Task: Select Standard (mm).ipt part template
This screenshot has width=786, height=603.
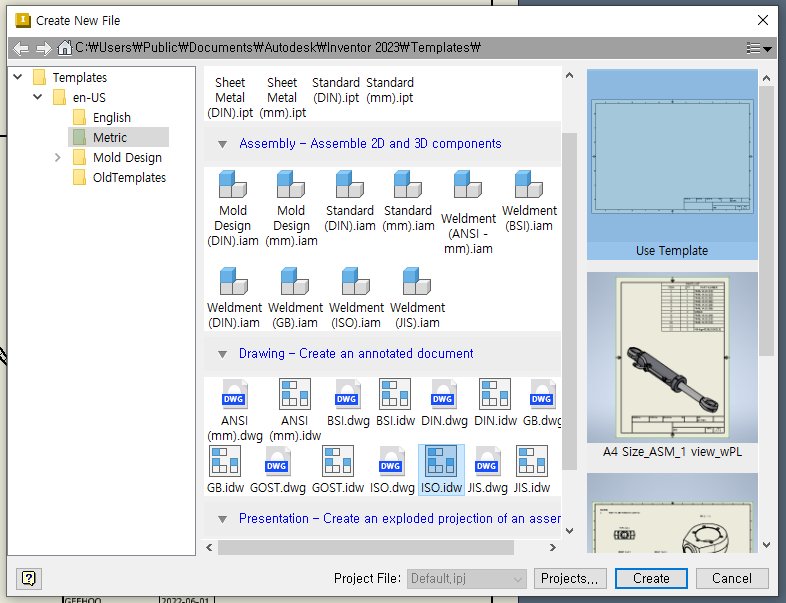Action: (389, 90)
